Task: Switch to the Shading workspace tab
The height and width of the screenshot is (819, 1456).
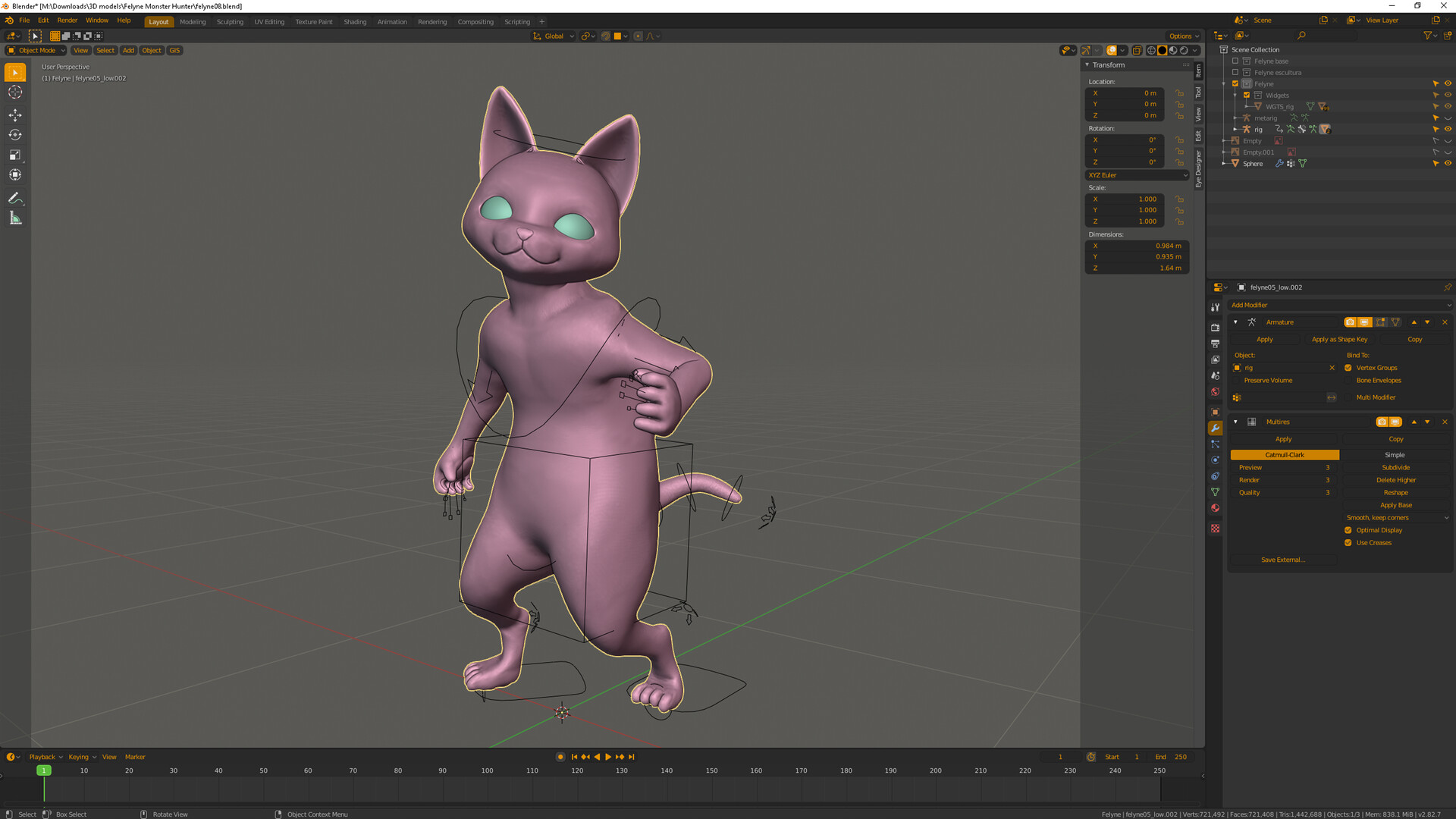Action: click(x=355, y=22)
